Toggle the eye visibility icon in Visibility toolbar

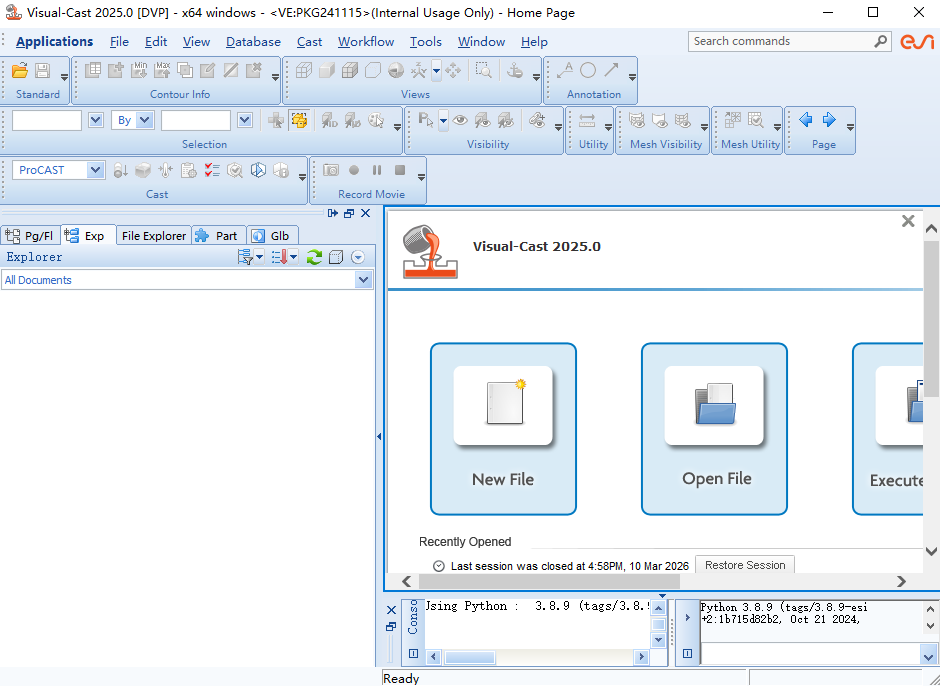pyautogui.click(x=460, y=120)
